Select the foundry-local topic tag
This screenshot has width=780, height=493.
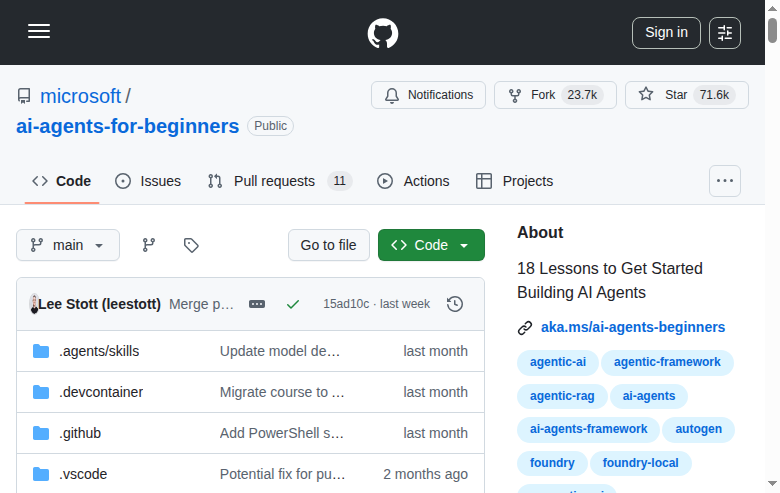pyautogui.click(x=640, y=463)
